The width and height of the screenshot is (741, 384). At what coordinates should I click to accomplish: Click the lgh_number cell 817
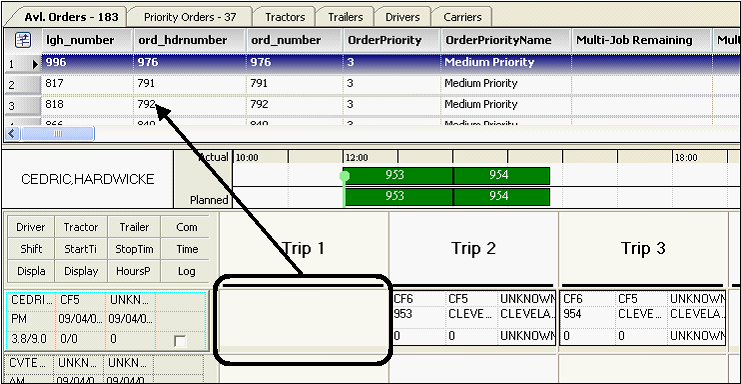point(87,84)
